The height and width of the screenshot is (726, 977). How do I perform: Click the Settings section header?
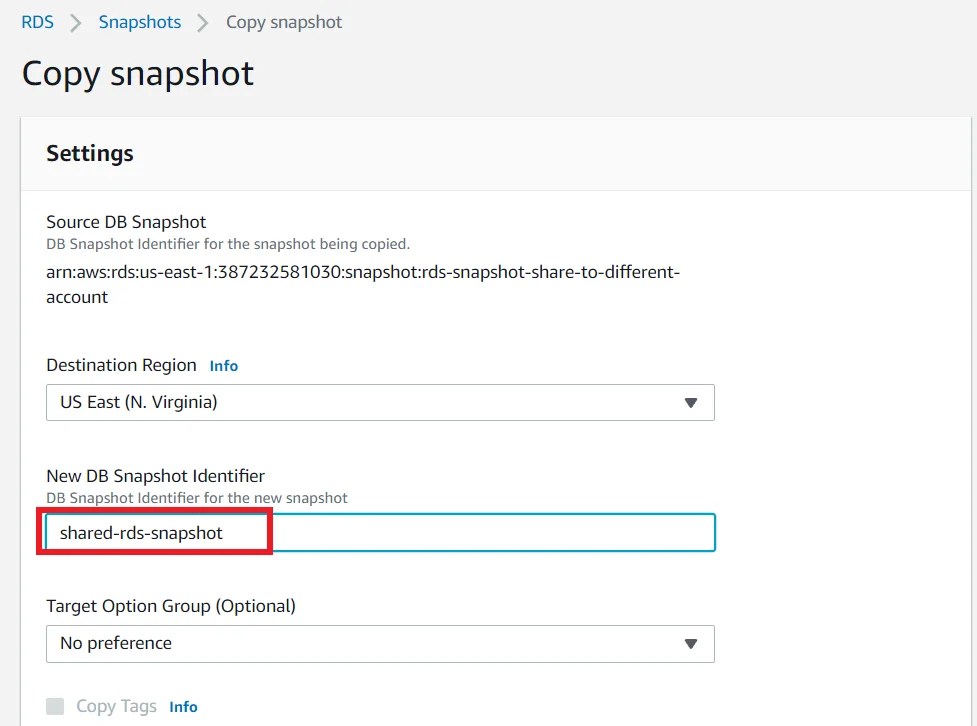point(90,153)
